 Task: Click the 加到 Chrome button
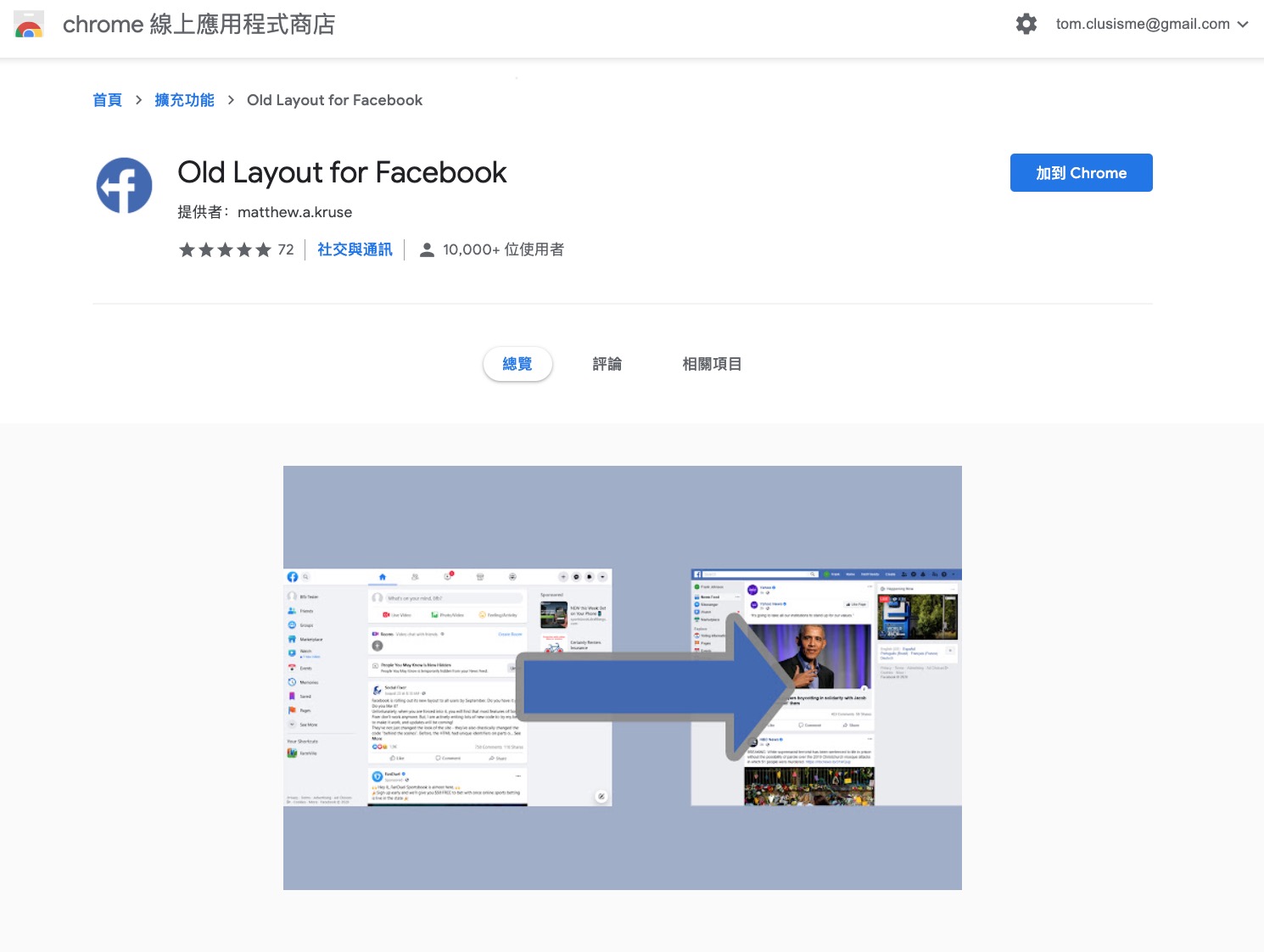1082,173
